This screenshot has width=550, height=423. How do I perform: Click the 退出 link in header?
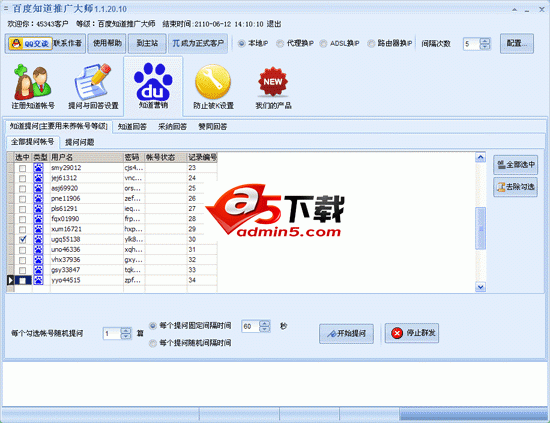[274, 24]
